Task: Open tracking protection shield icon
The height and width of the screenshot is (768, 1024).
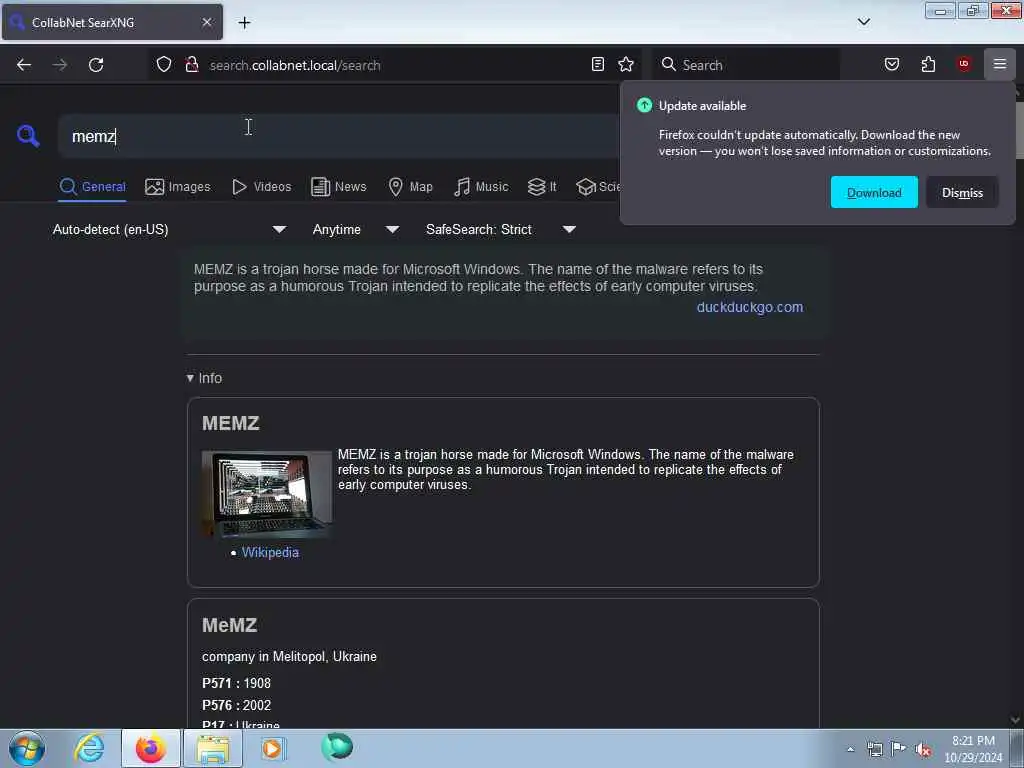Action: (x=164, y=65)
